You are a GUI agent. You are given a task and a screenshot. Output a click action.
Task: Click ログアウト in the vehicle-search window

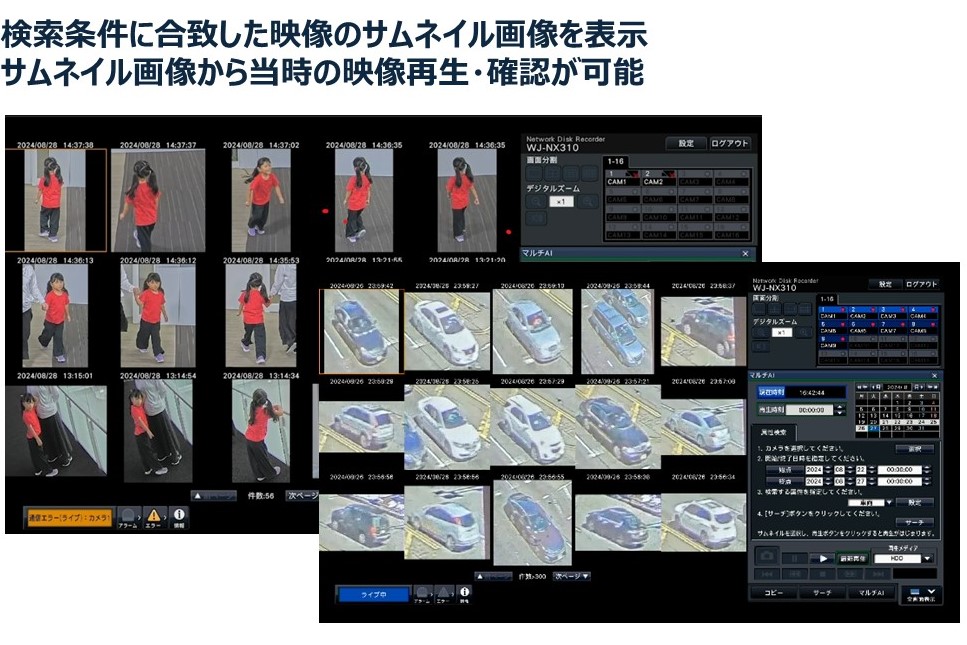[921, 284]
